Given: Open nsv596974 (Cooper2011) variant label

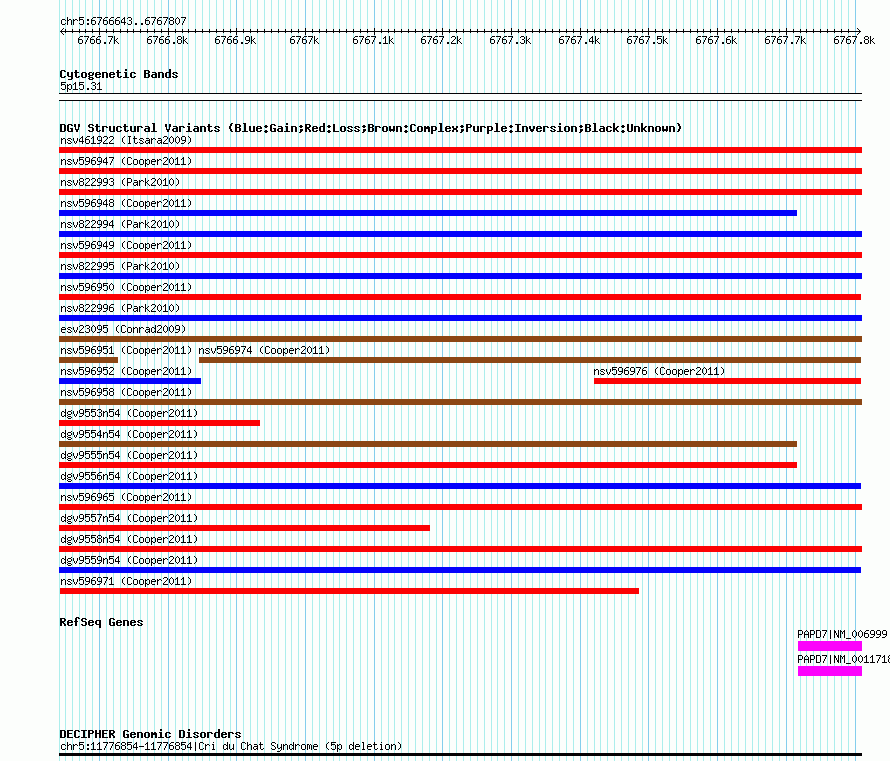Looking at the screenshot, I should pos(264,350).
